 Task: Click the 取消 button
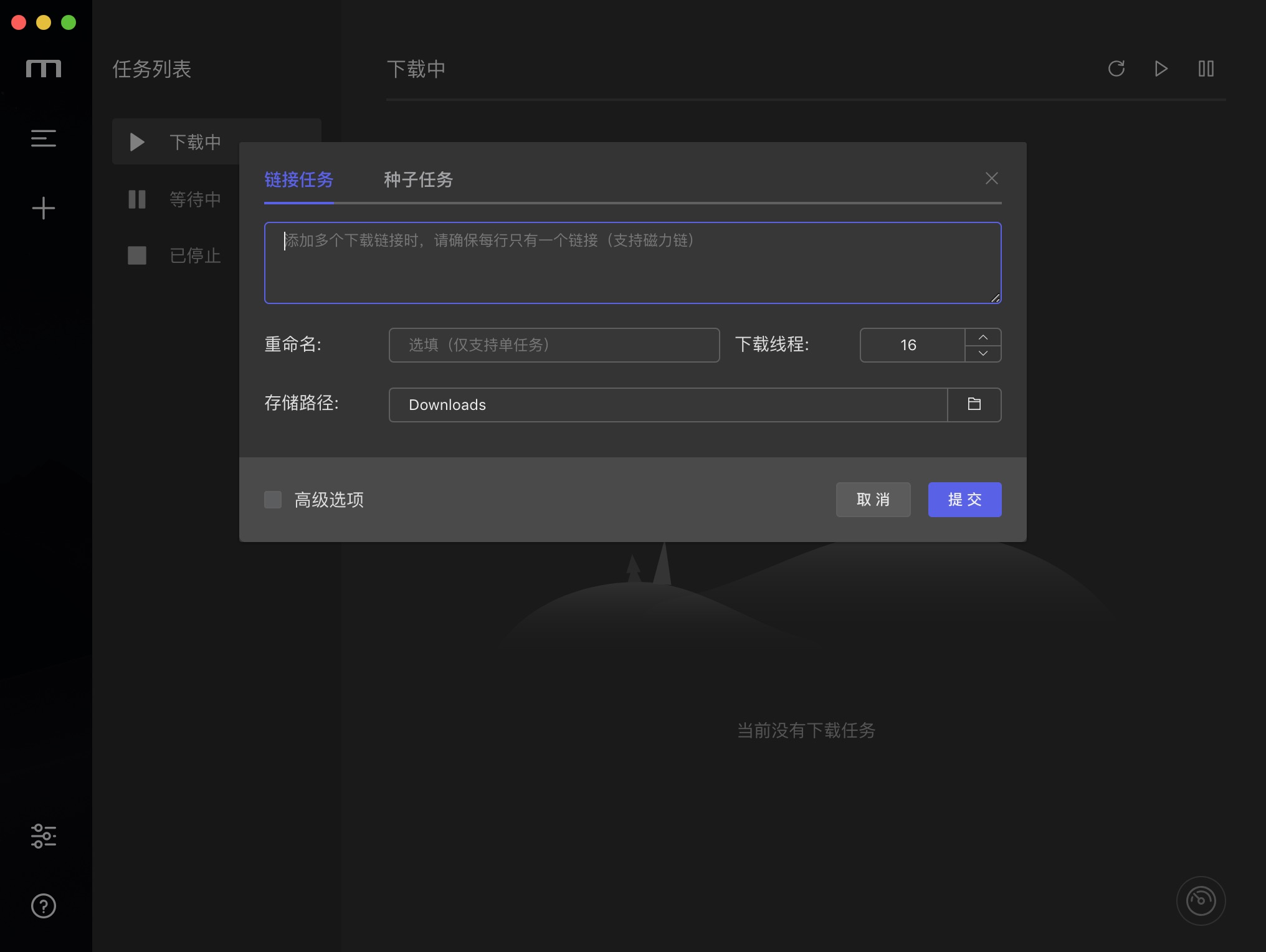[873, 500]
